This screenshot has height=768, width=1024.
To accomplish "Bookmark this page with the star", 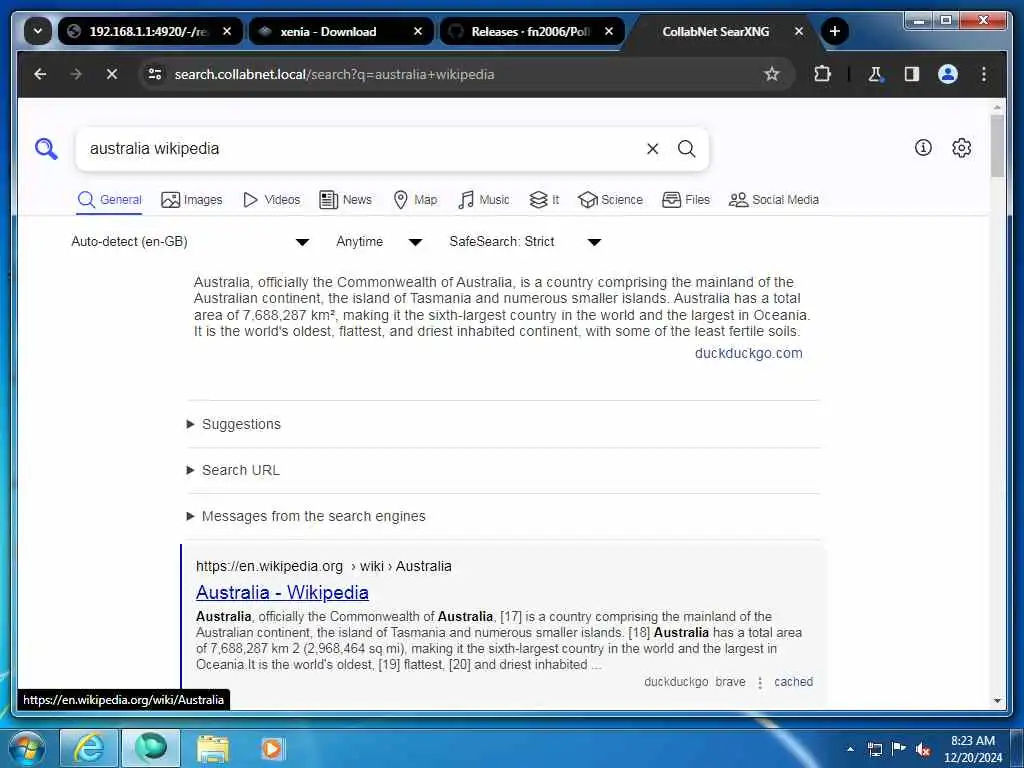I will [x=772, y=74].
